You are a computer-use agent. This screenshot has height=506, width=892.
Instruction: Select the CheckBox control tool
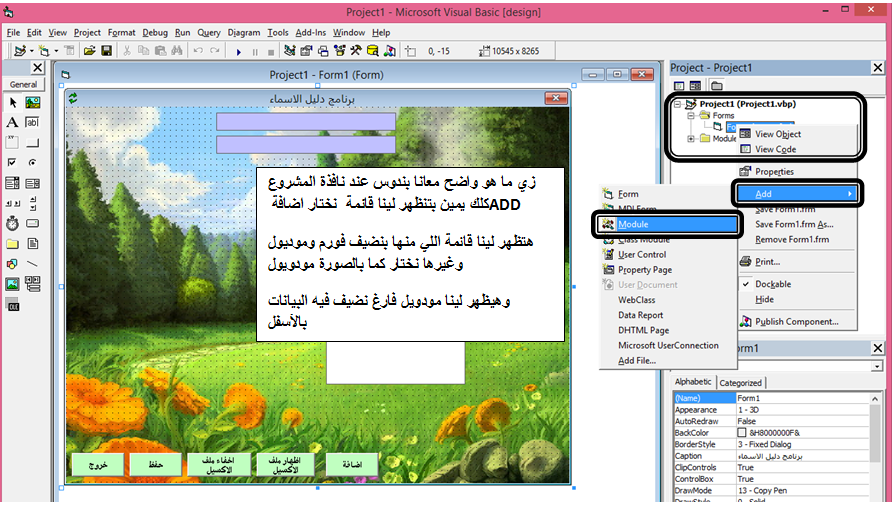point(13,163)
